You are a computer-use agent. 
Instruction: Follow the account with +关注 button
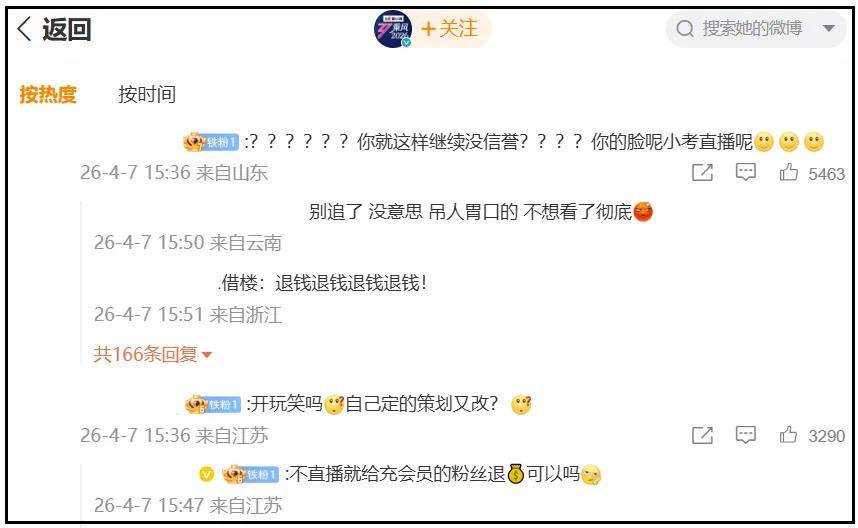point(449,28)
